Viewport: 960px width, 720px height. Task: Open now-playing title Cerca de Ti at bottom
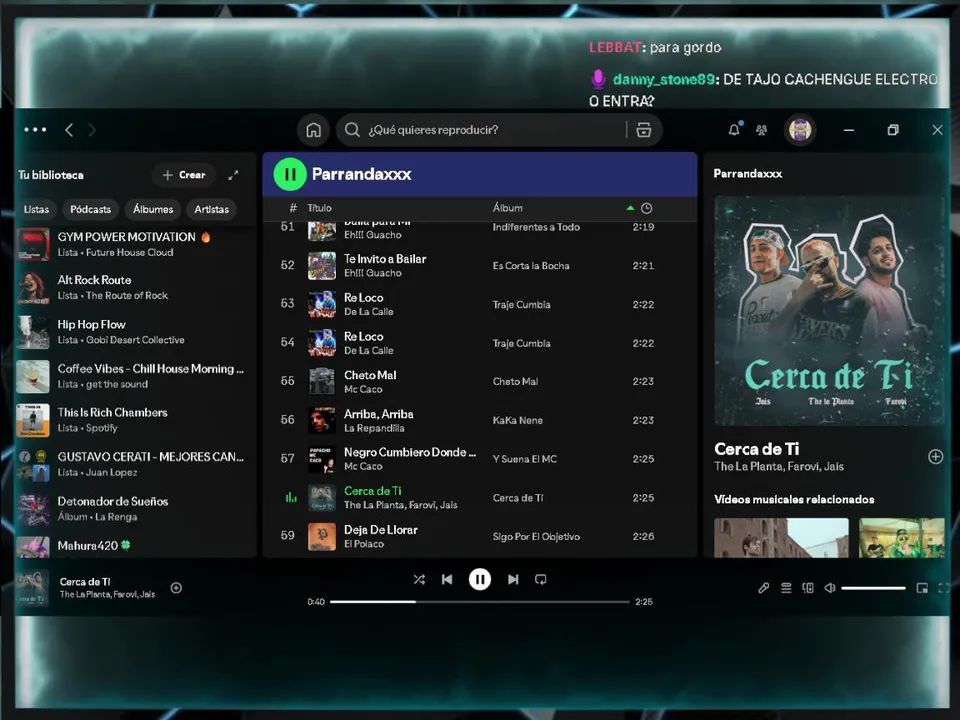[85, 582]
